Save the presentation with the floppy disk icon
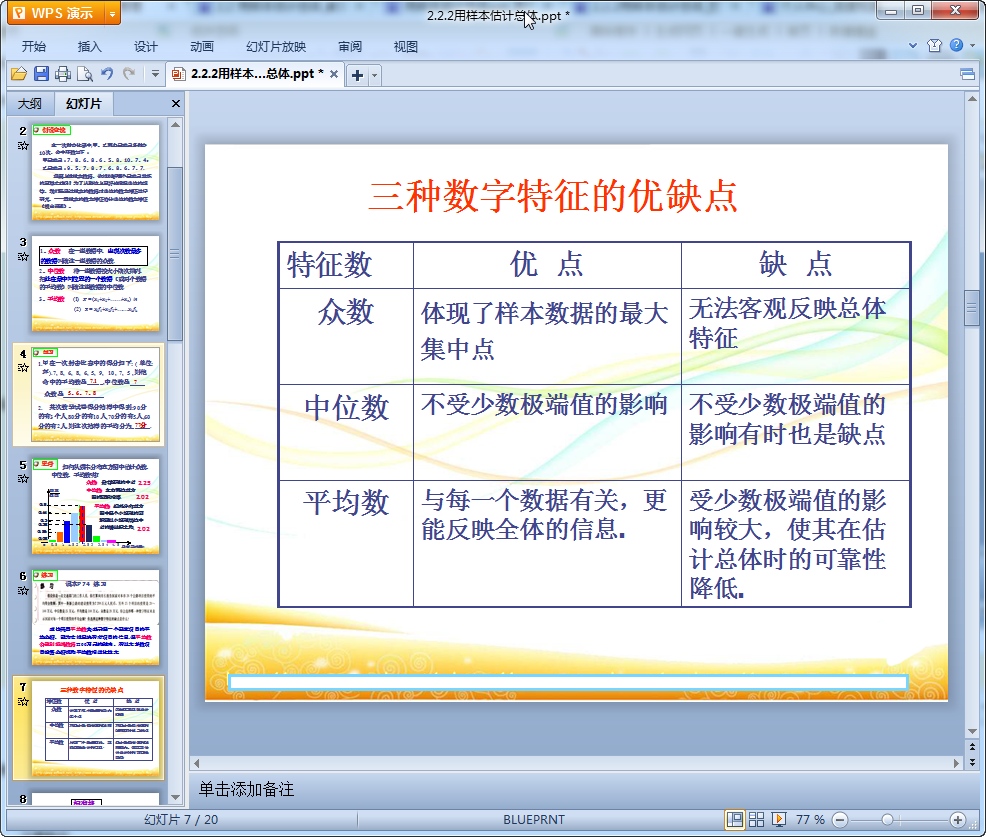 tap(41, 74)
